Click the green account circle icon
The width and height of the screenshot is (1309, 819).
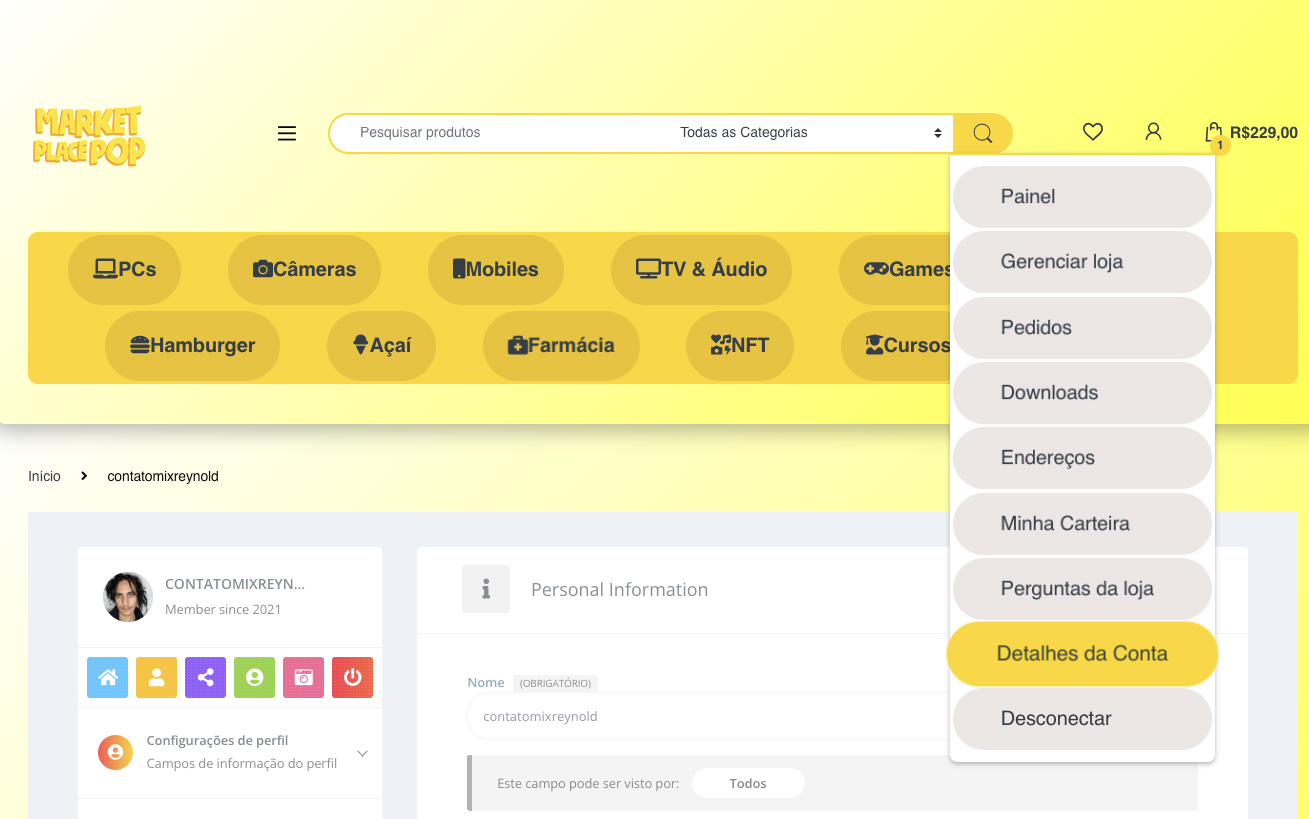click(x=254, y=677)
